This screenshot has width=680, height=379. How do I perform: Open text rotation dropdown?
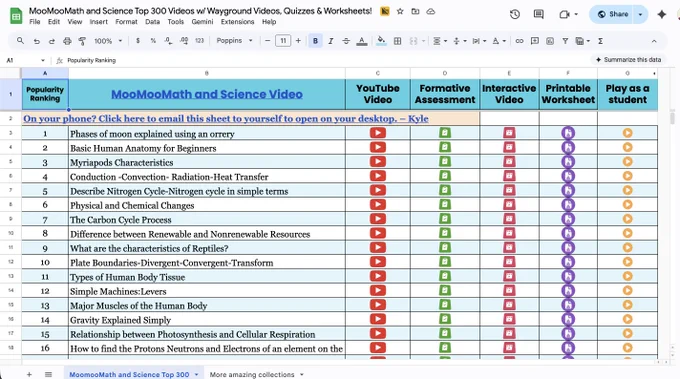499,41
